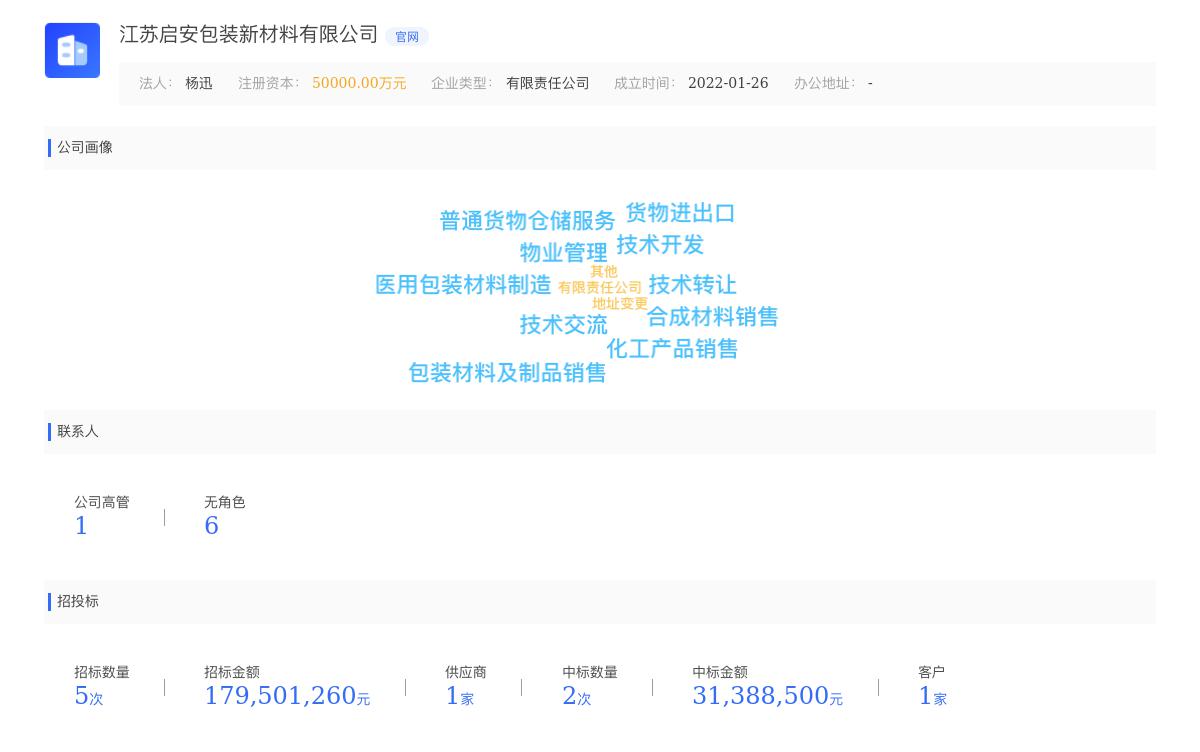Open 中标金额 value 31,388,500元
Viewport: 1200px width, 752px height.
(767, 696)
